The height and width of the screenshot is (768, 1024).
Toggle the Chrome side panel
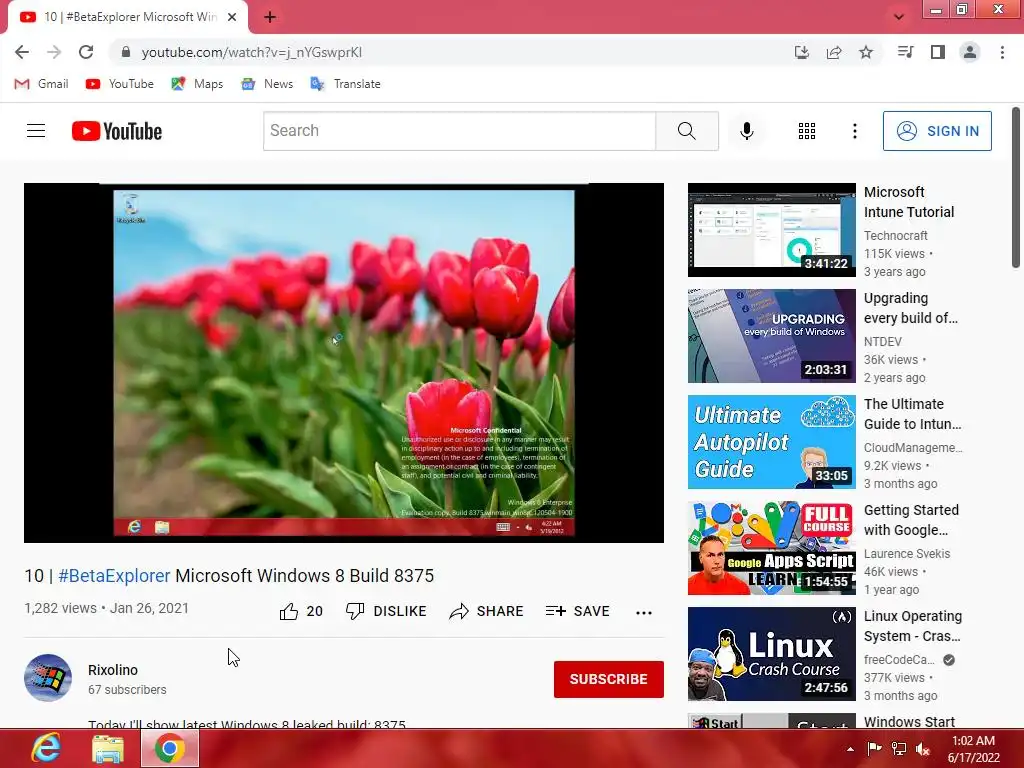click(938, 52)
